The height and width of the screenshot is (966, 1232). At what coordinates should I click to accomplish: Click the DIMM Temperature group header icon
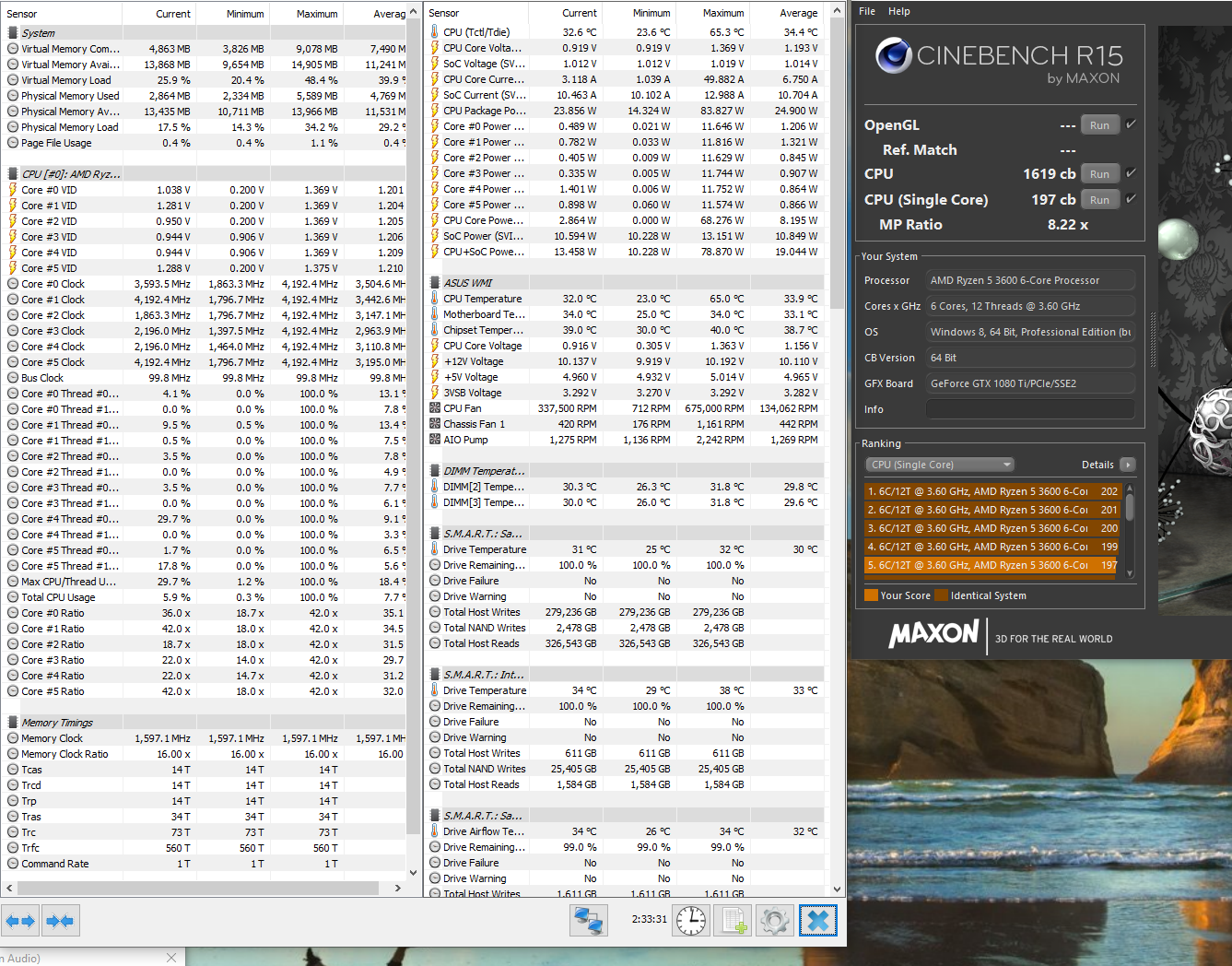pos(435,470)
